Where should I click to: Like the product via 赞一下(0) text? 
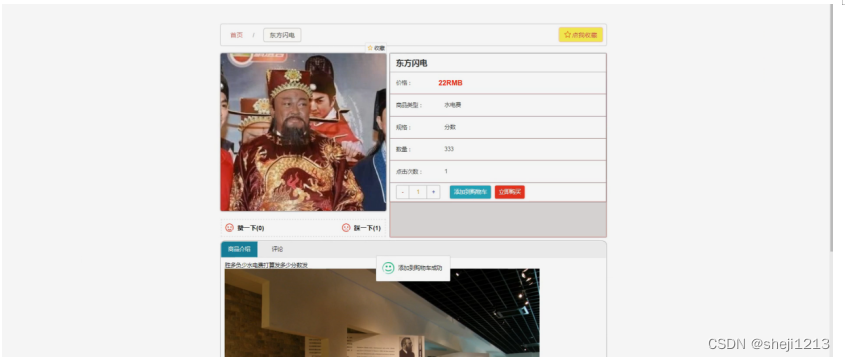251,228
